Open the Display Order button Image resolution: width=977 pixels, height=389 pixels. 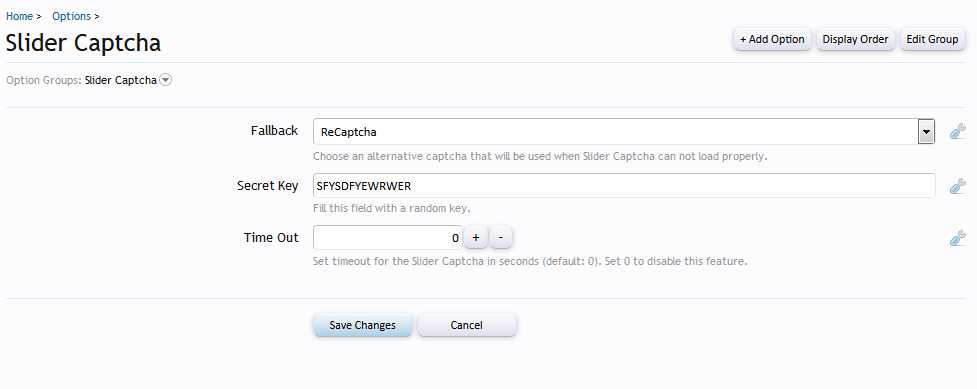pyautogui.click(x=855, y=39)
